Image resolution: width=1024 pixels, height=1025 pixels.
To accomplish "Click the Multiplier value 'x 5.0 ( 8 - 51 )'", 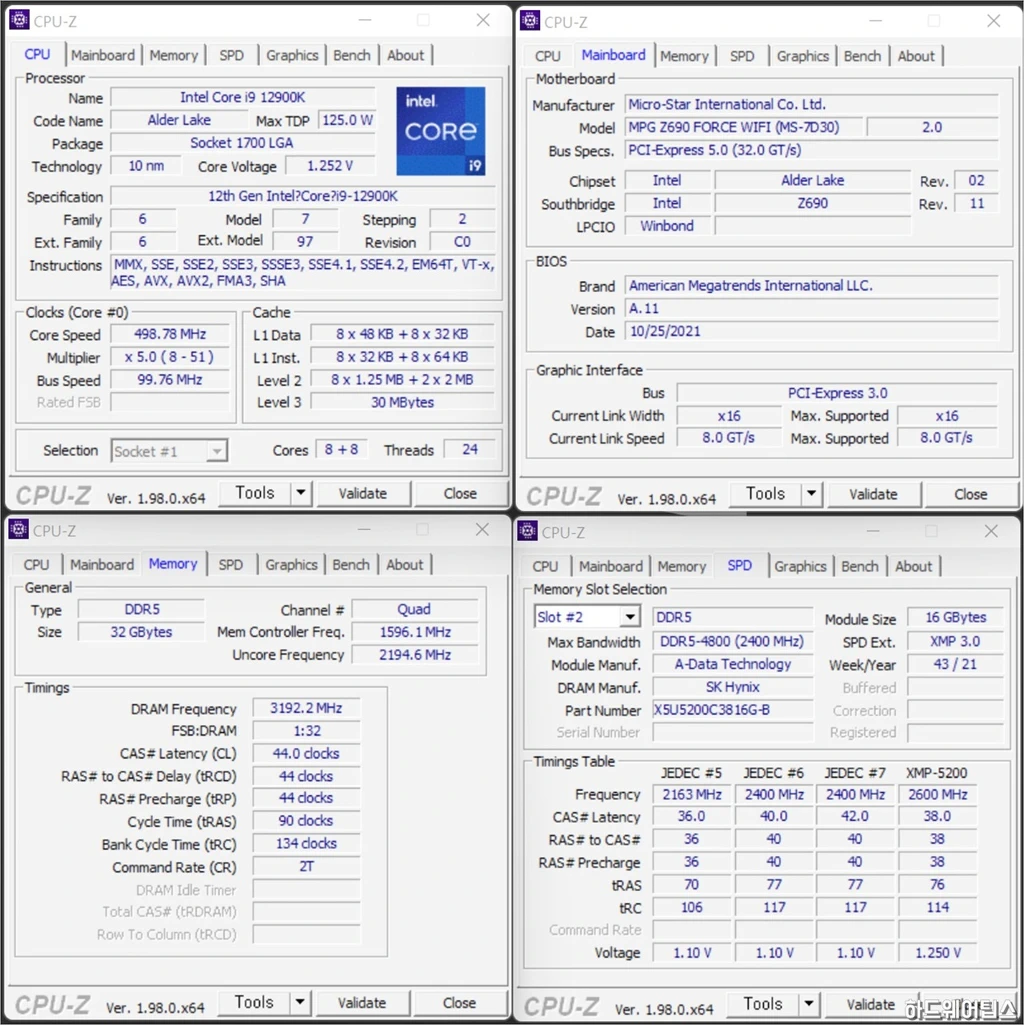I will tap(170, 357).
